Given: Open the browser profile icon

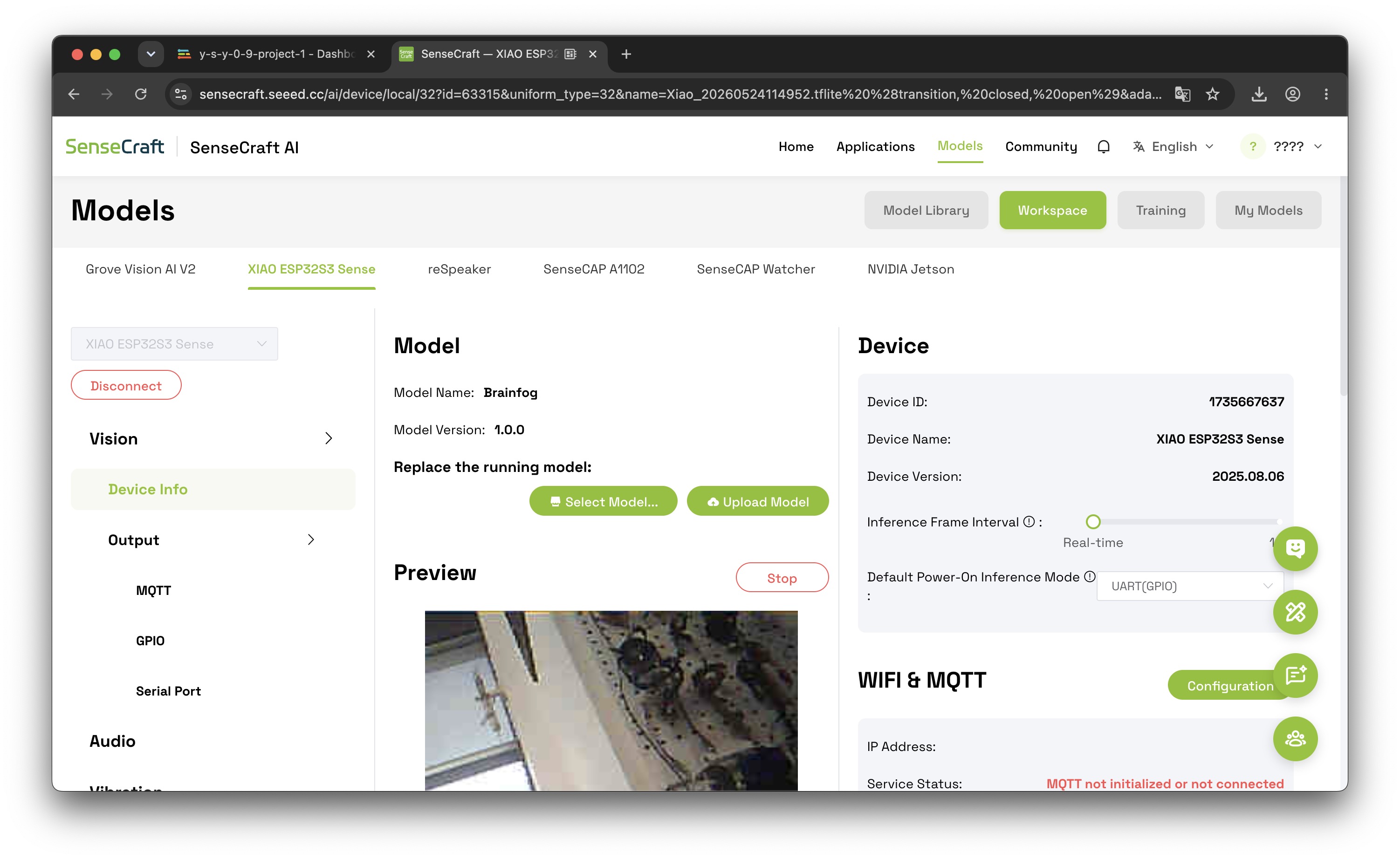Looking at the screenshot, I should (1292, 94).
